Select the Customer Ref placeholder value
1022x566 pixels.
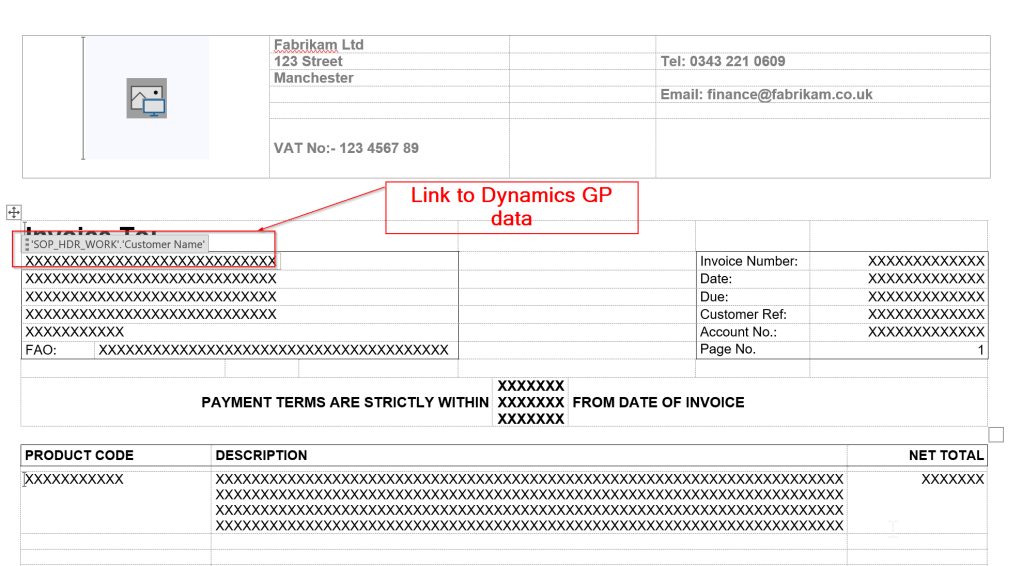(x=926, y=314)
